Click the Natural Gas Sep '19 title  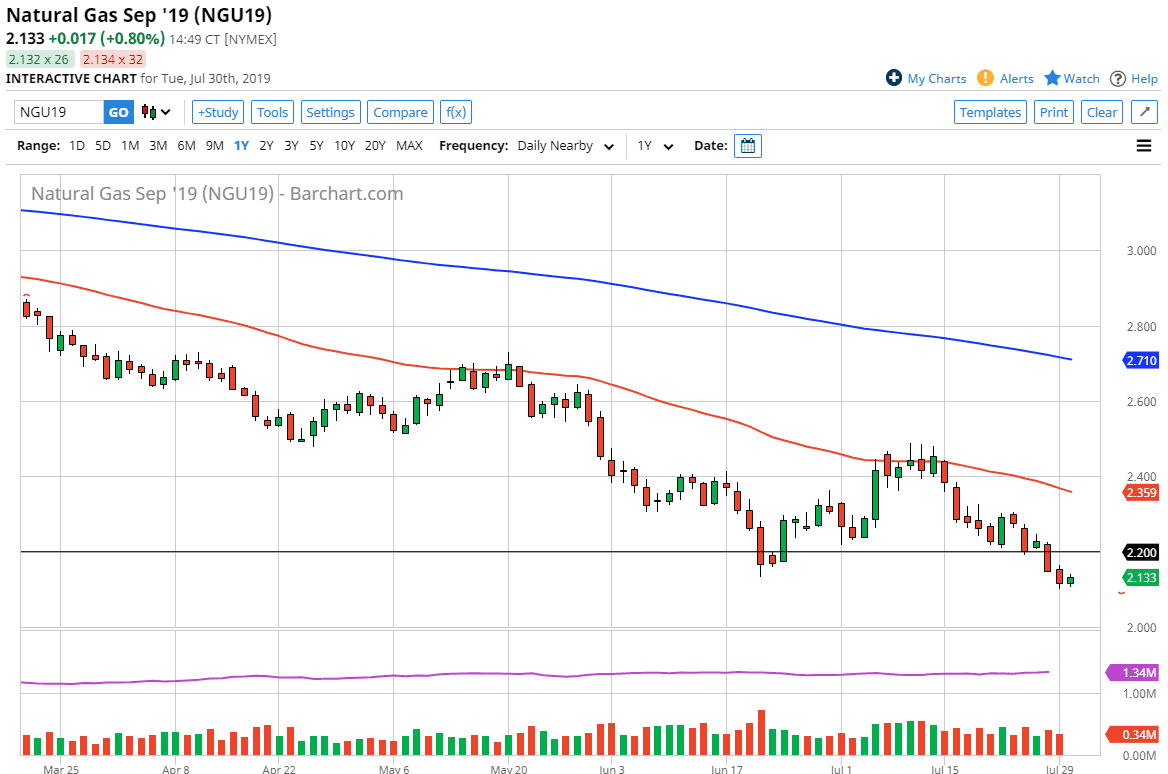click(139, 15)
